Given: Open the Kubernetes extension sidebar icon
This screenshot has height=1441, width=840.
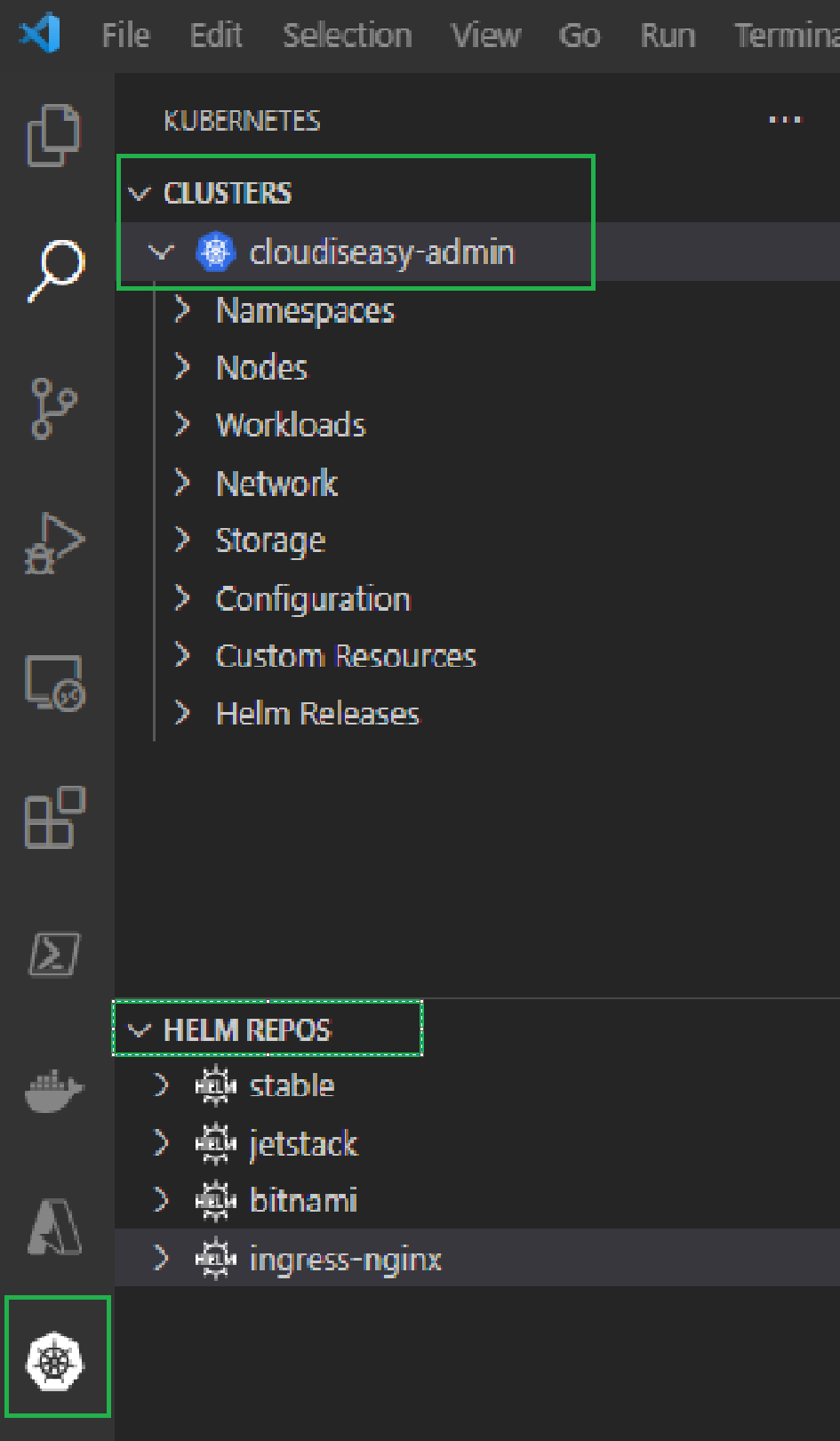Looking at the screenshot, I should pos(56,1361).
